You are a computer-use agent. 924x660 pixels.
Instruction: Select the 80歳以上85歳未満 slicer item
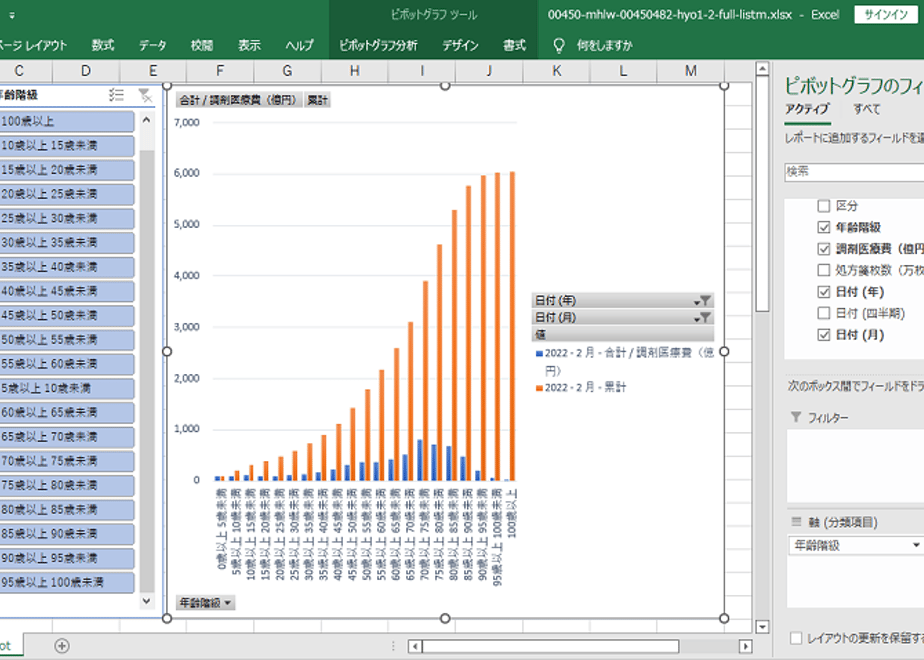(67, 510)
